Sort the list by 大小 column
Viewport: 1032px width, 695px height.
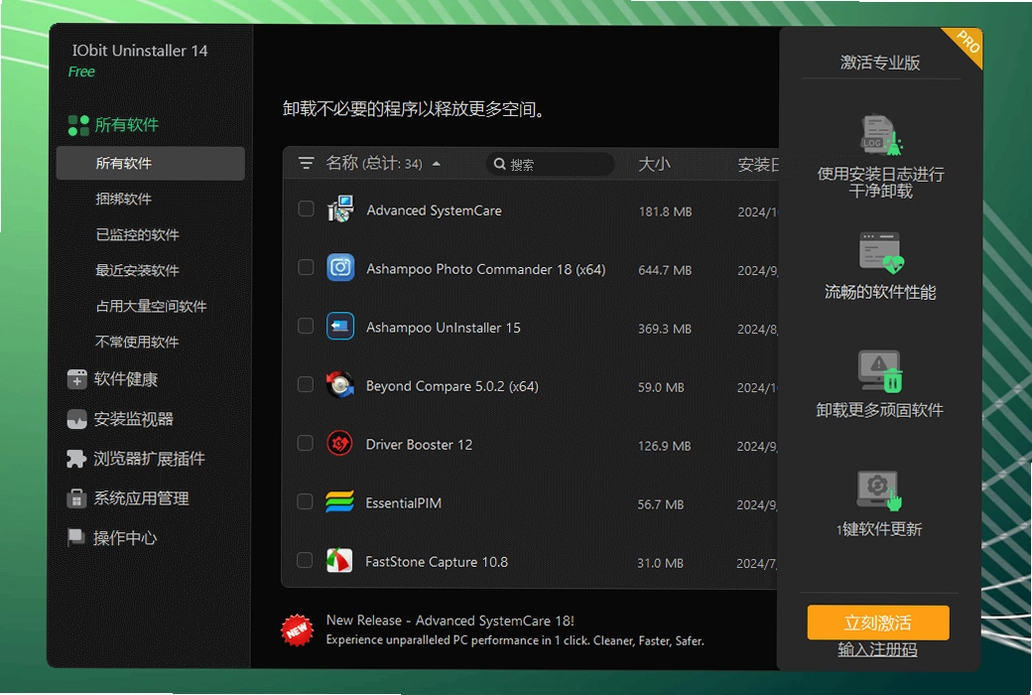coord(654,164)
